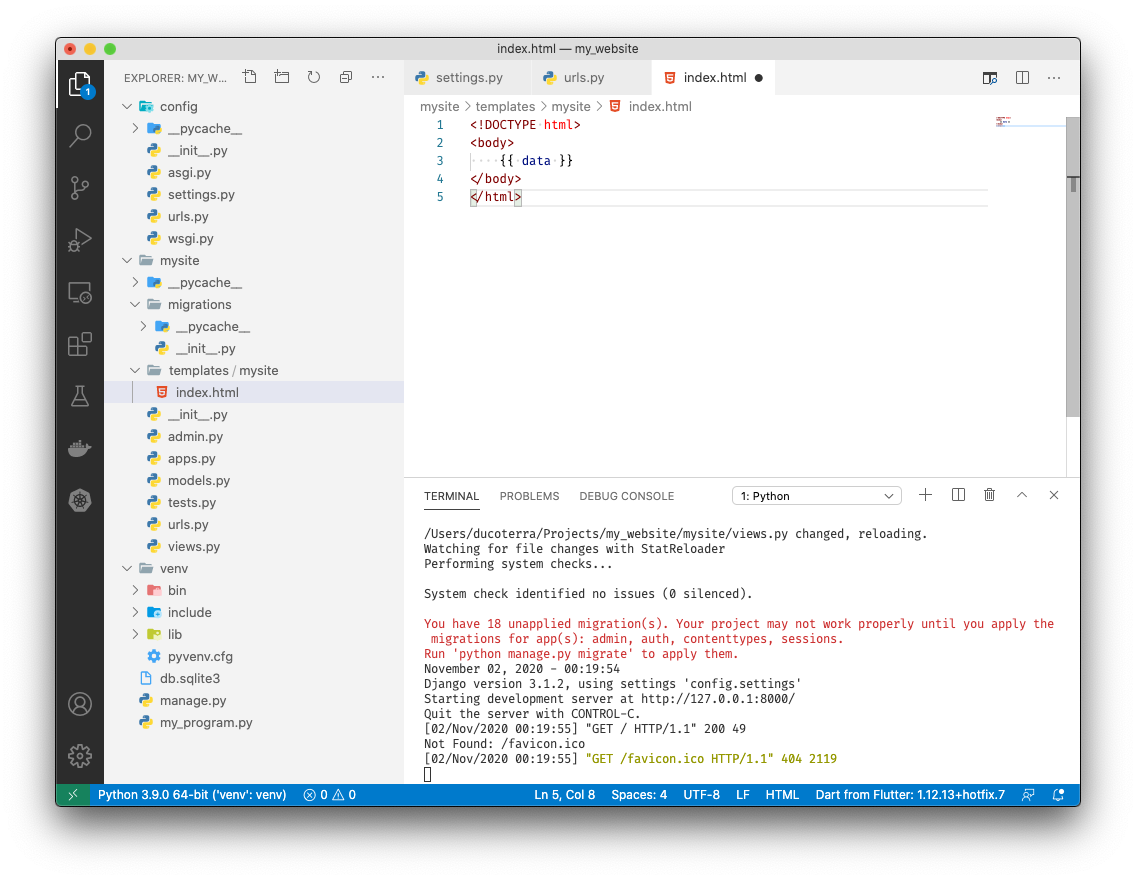Expand the bin folder in venv
The height and width of the screenshot is (880, 1136).
click(x=135, y=591)
